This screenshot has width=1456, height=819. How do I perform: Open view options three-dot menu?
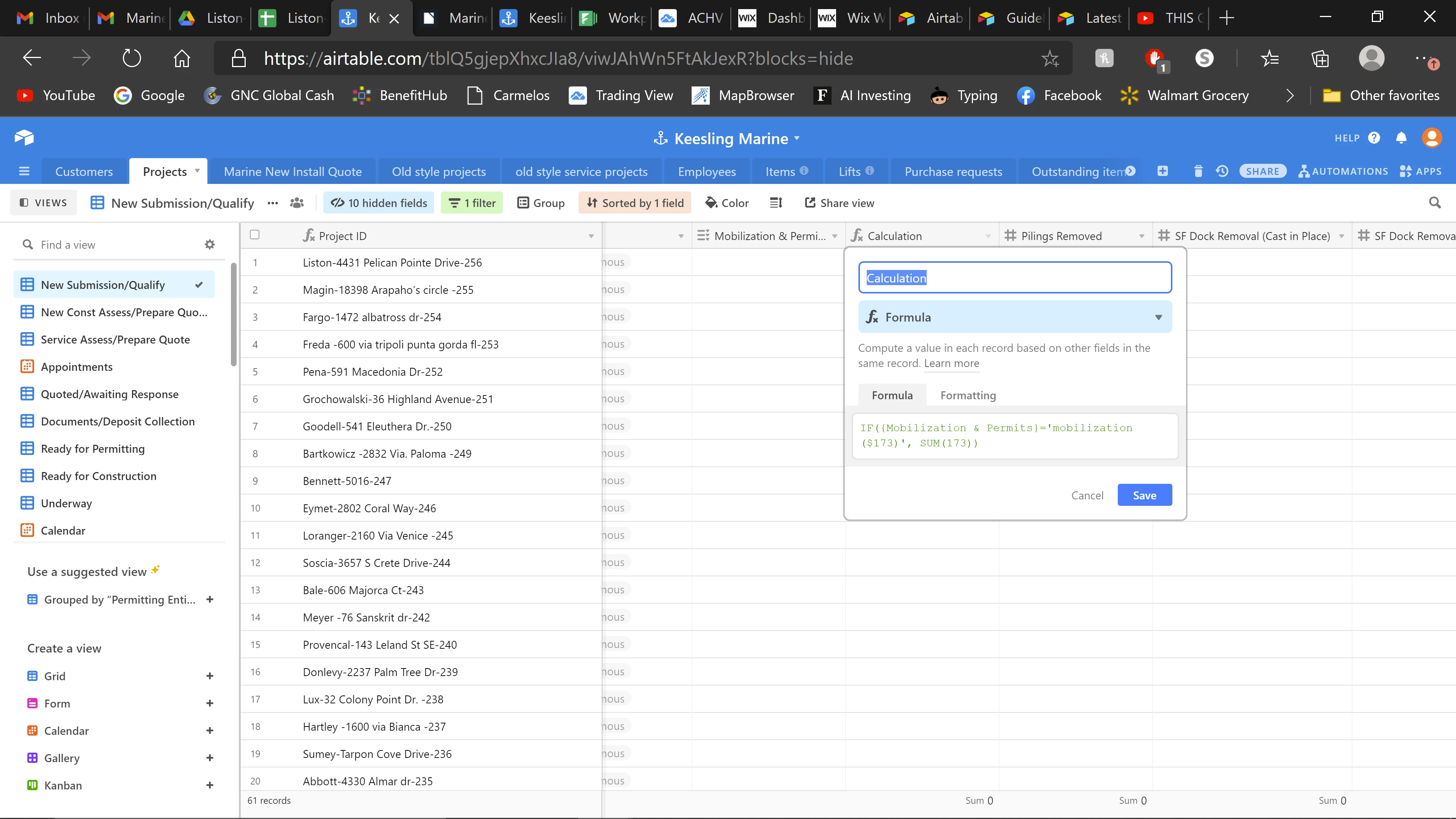pyautogui.click(x=273, y=203)
